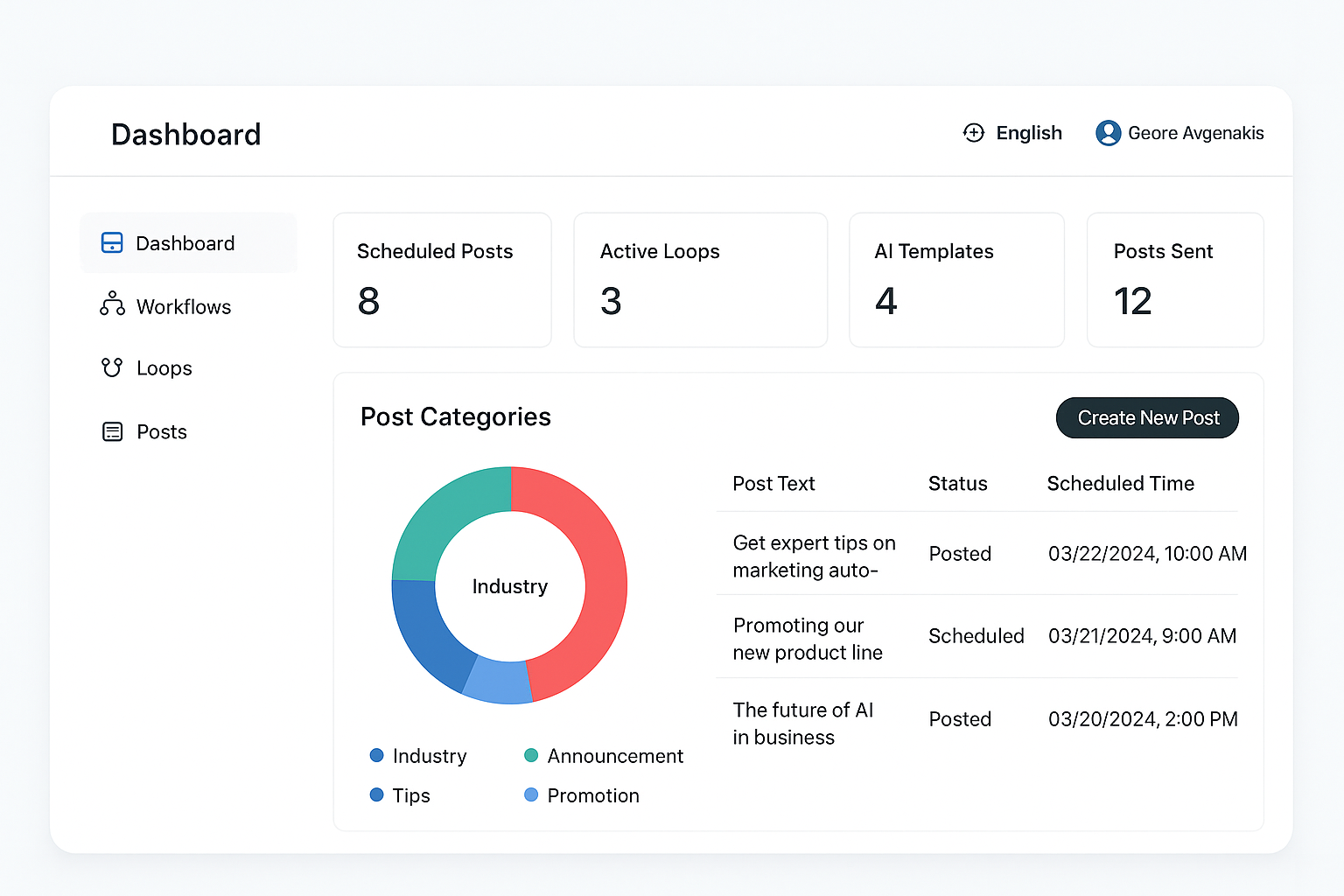This screenshot has height=896, width=1344.
Task: Open the Scheduled Posts card
Action: click(x=442, y=280)
